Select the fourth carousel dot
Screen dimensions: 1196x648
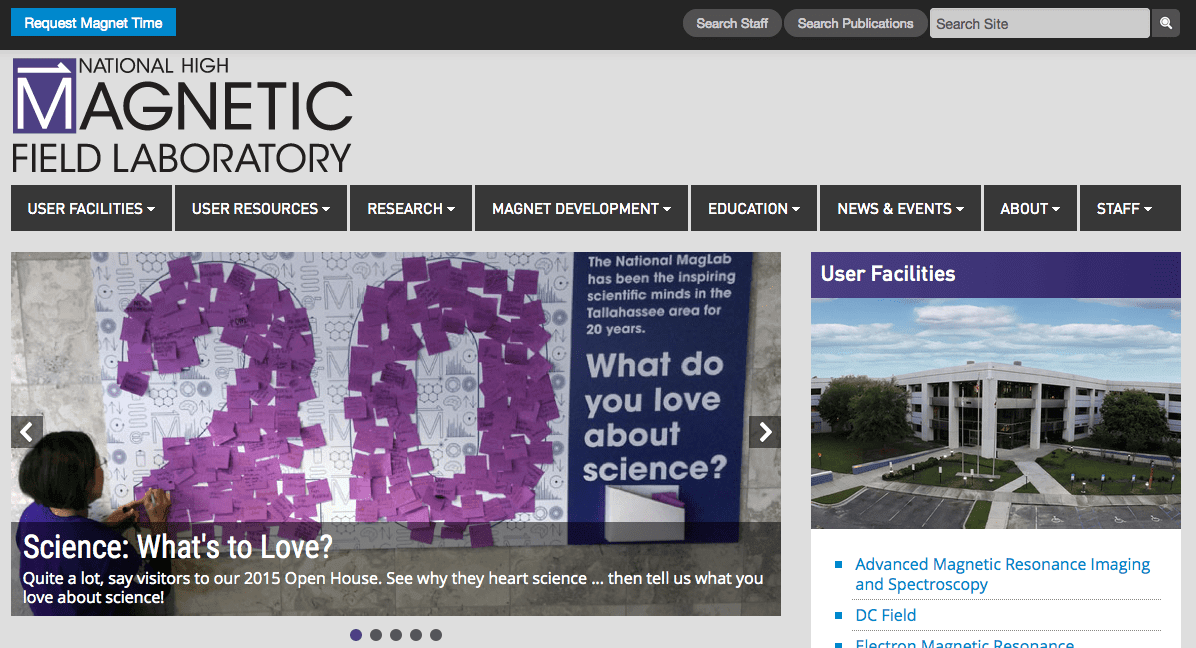(x=416, y=635)
